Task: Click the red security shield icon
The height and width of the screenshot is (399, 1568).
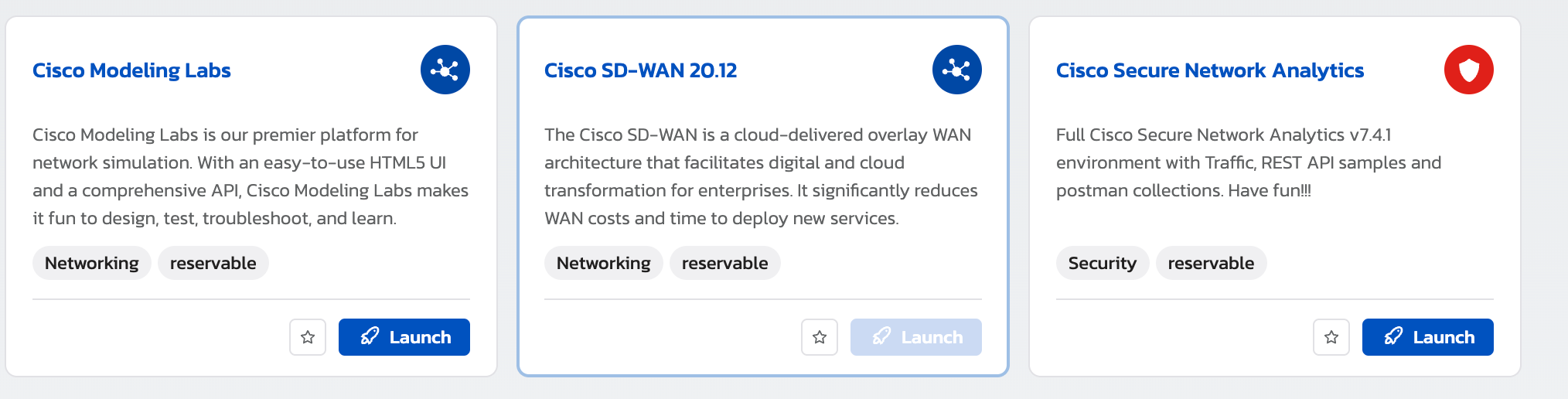Action: point(1469,70)
